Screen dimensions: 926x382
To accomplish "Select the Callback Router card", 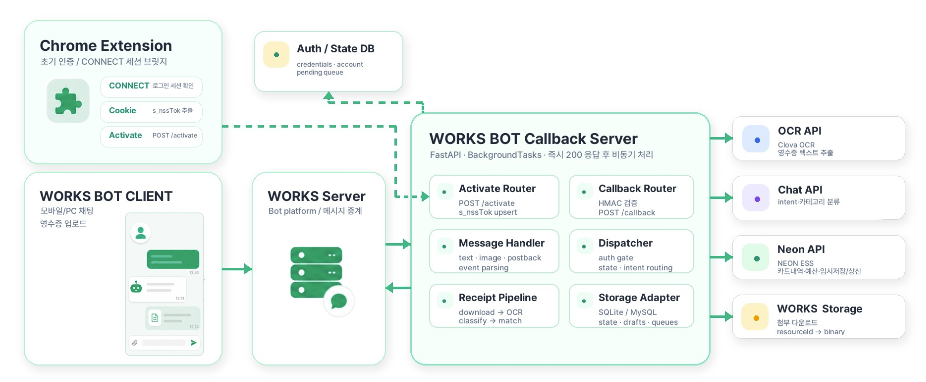I will pyautogui.click(x=631, y=197).
